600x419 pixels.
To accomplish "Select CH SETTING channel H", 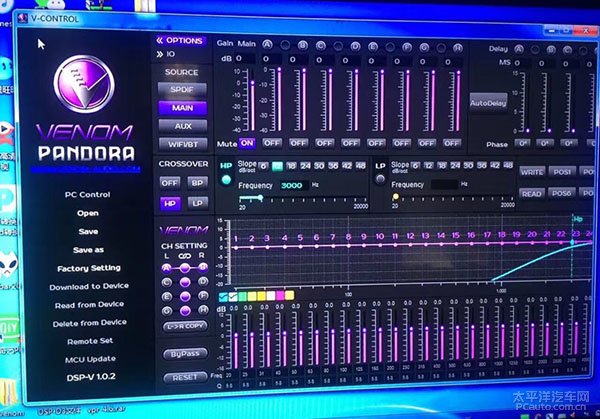I will [204, 310].
